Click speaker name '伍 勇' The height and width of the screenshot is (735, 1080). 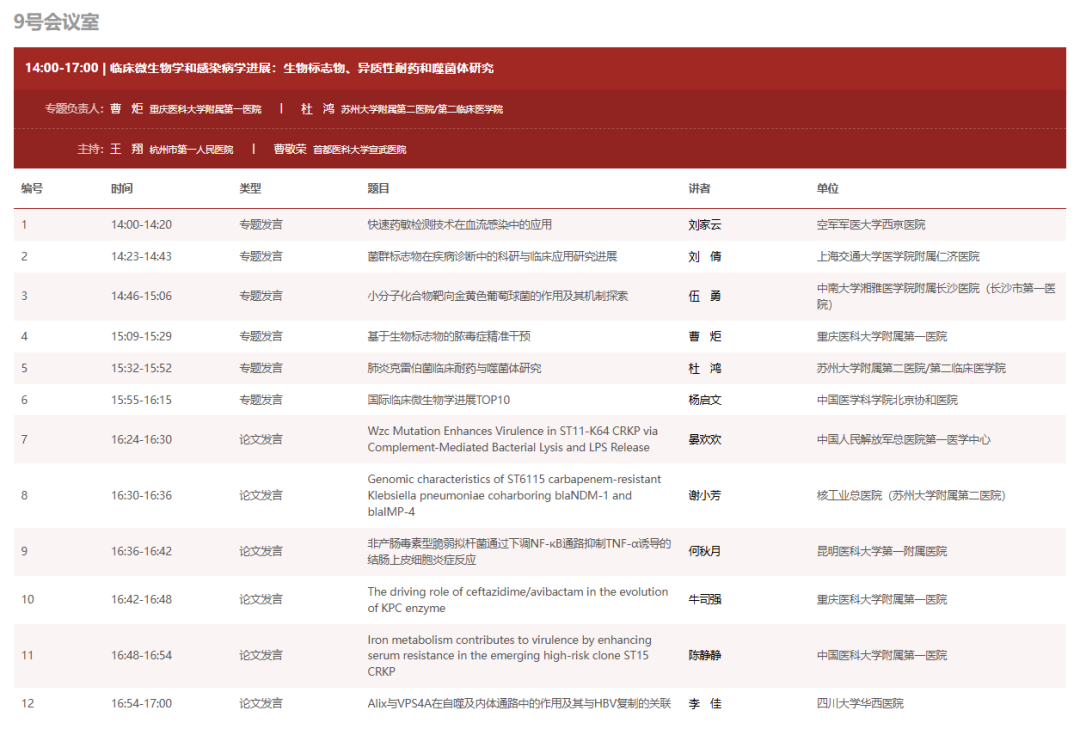705,296
